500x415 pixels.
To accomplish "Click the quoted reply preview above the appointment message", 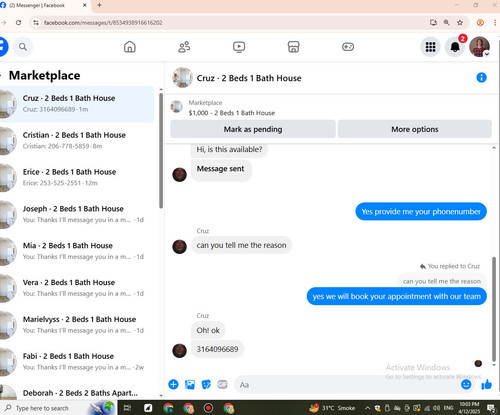I will (442, 281).
